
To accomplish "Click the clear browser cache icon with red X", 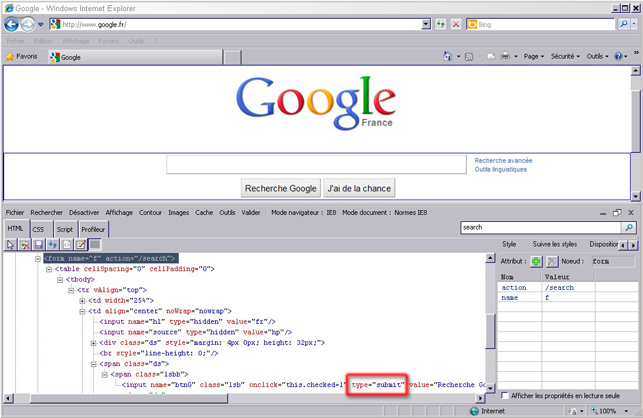I will click(25, 245).
